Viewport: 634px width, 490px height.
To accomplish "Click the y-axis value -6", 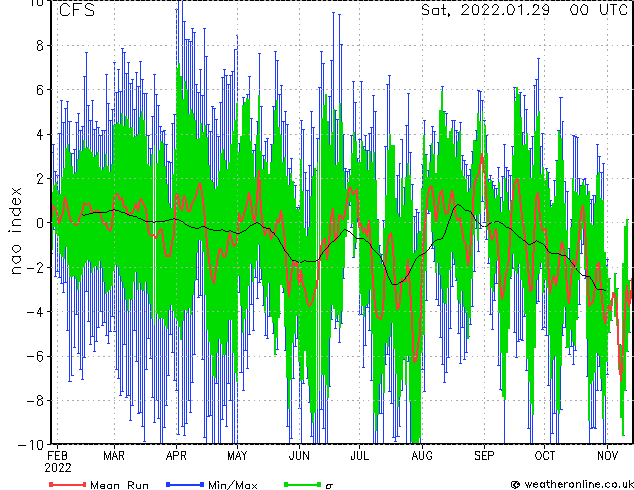I will (x=35, y=356).
